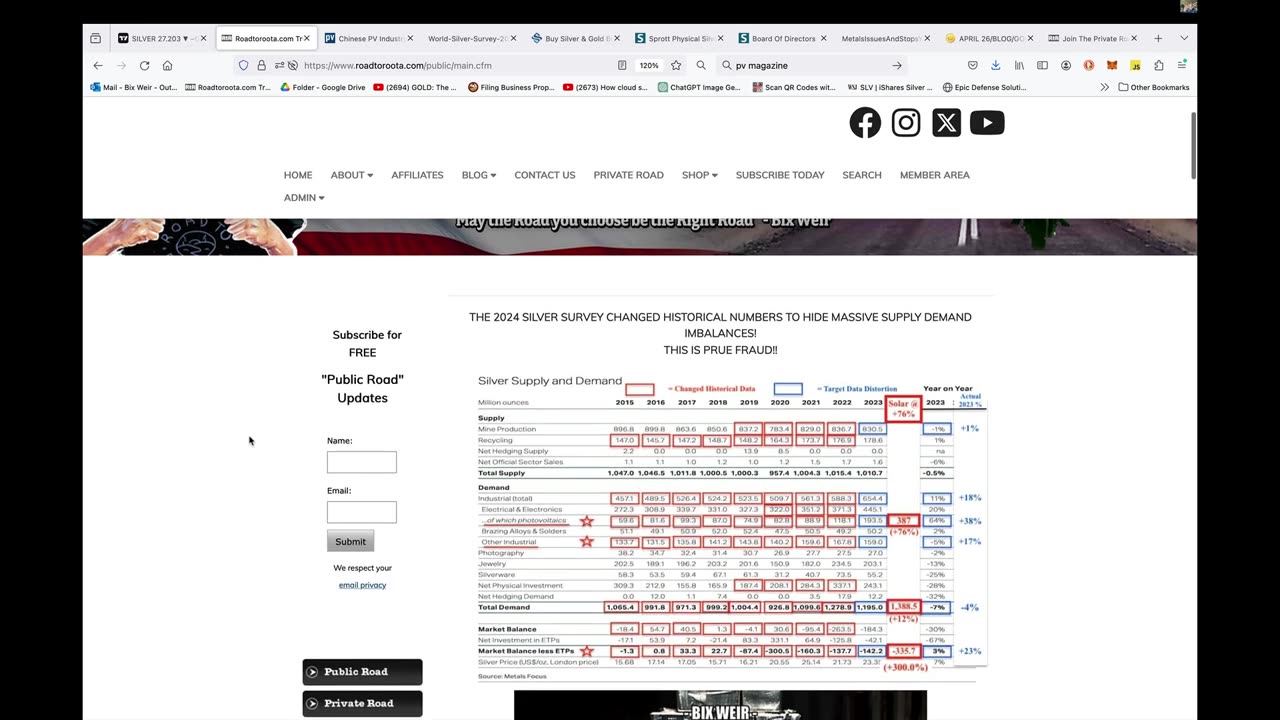This screenshot has height=720, width=1280.
Task: Open the Facebook social icon
Action: tap(865, 123)
